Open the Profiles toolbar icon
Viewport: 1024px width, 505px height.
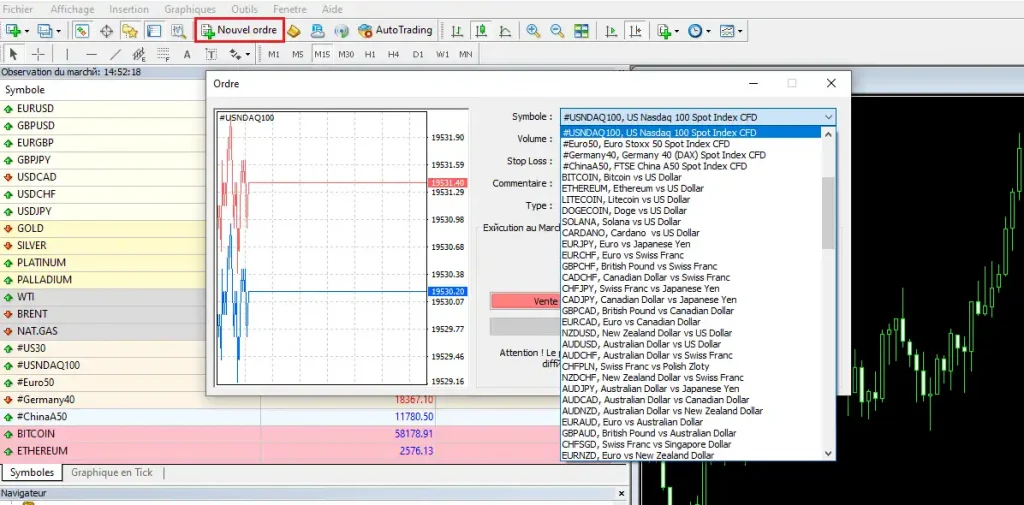point(45,31)
